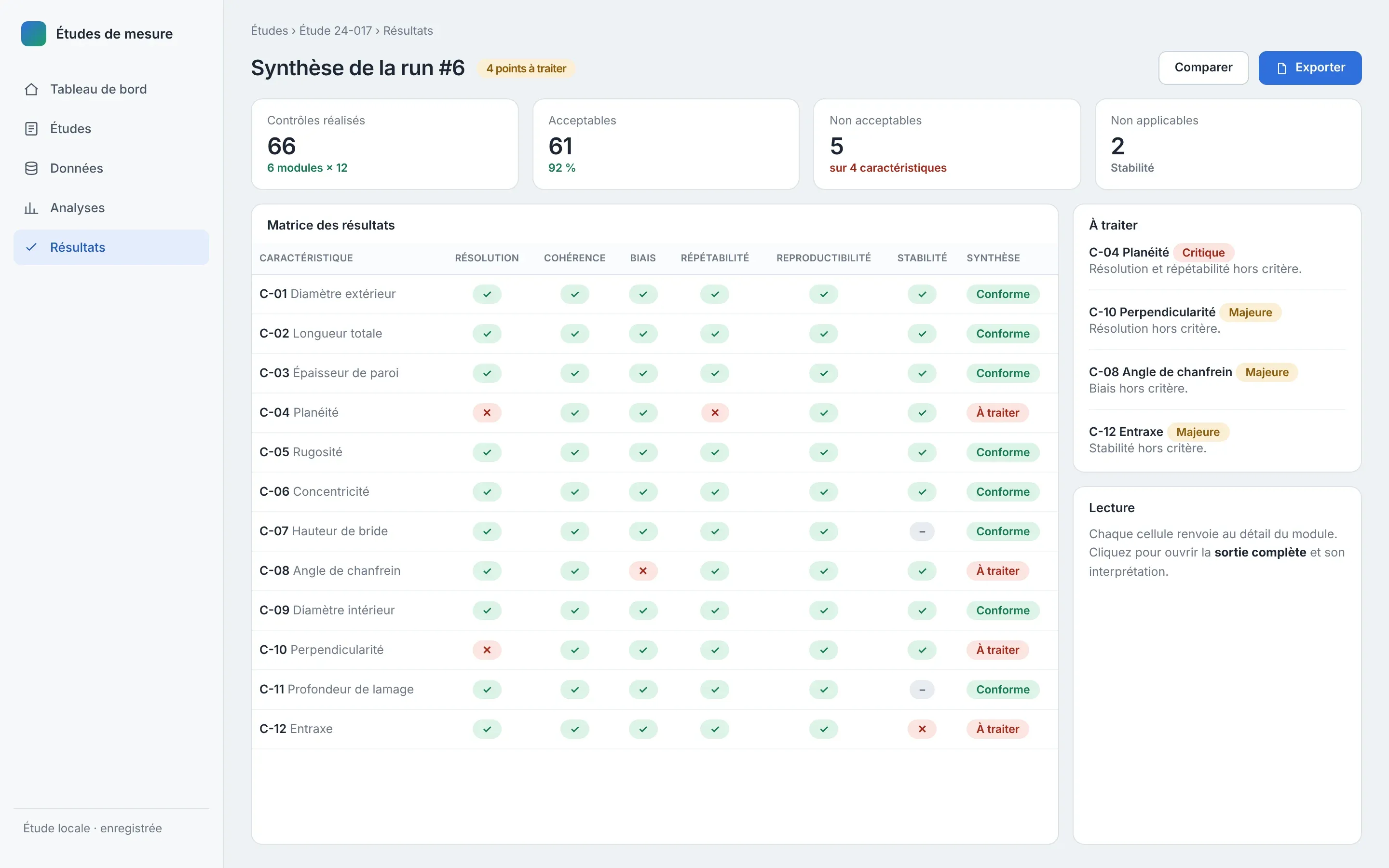Open C-04 Planéité item in À traiter
This screenshot has width=1389, height=868.
coord(1217,260)
